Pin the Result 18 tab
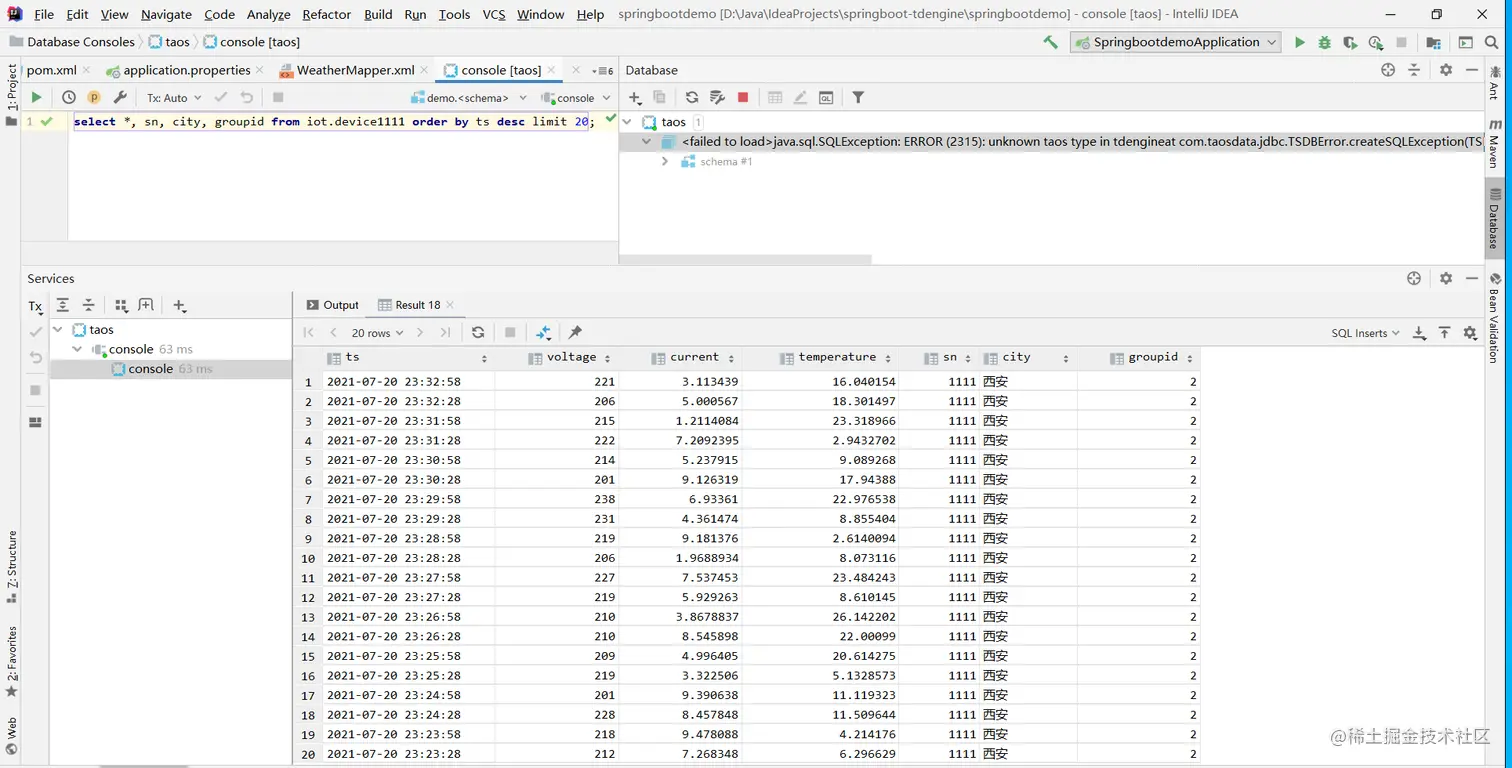 [575, 332]
